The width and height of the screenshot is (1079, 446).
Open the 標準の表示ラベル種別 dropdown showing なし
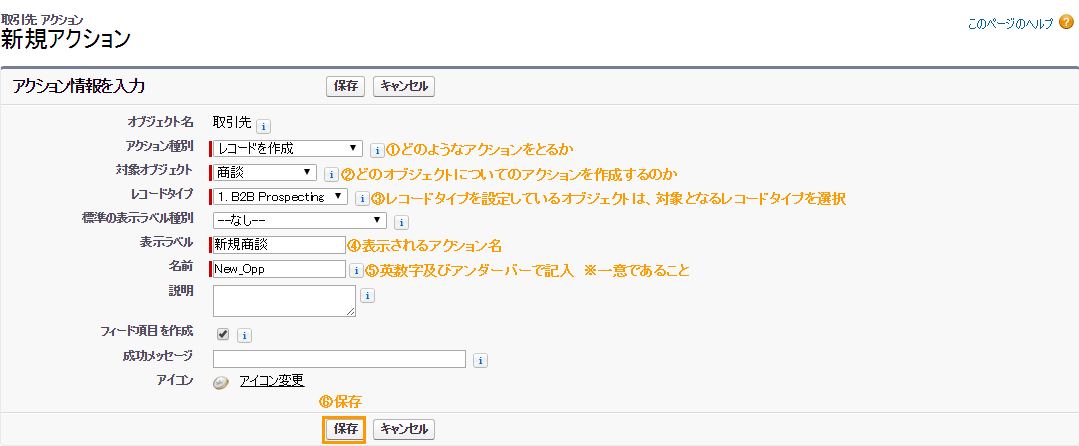(299, 220)
